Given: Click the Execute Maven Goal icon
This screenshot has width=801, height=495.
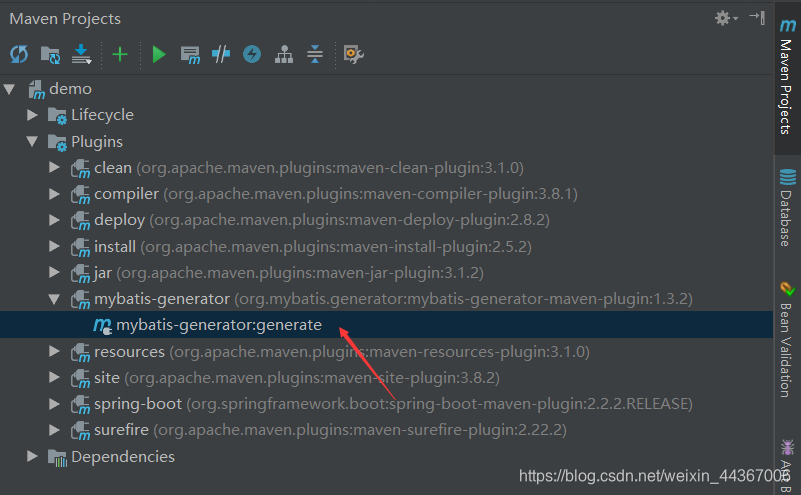Looking at the screenshot, I should [190, 55].
